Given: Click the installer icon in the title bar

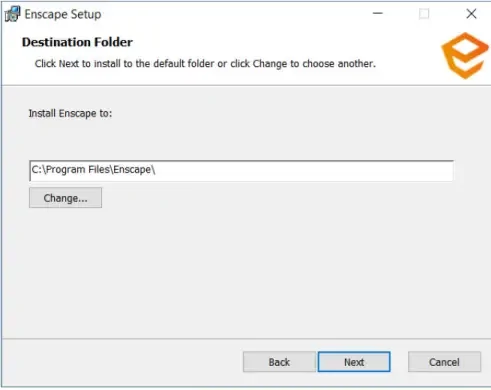Looking at the screenshot, I should tap(12, 14).
